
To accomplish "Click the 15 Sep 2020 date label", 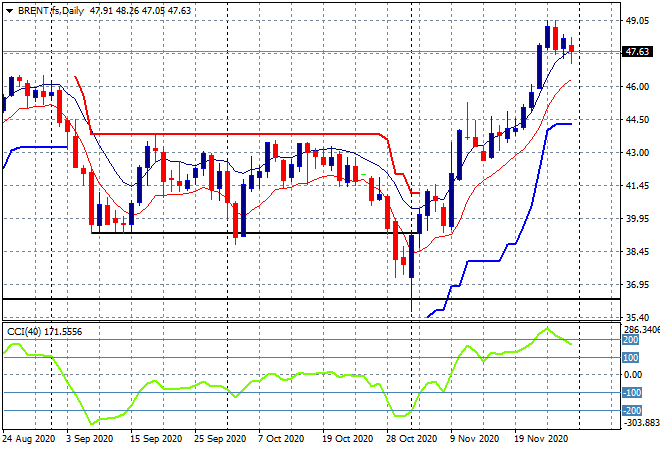I will pos(156,439).
